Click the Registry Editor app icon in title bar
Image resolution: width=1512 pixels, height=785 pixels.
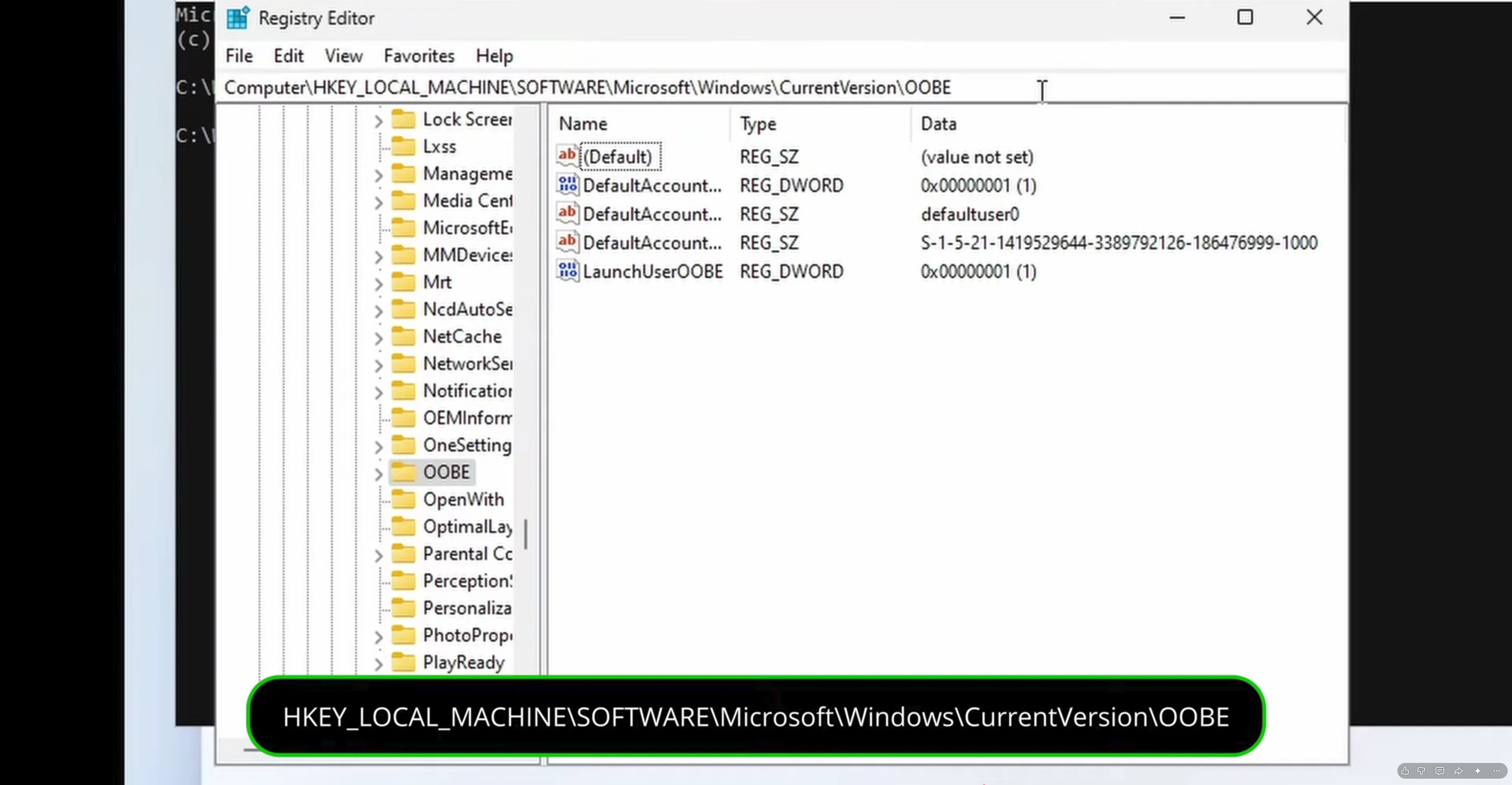(x=238, y=18)
